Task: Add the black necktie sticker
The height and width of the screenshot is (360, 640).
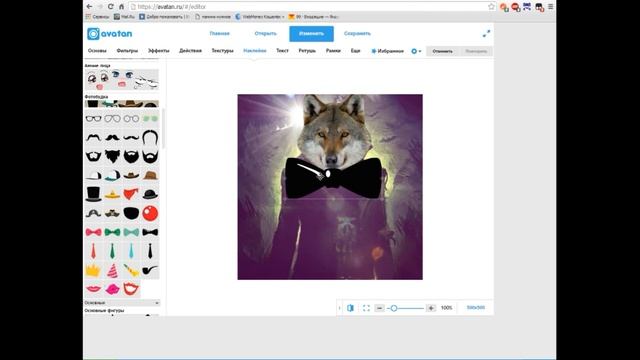Action: (x=150, y=251)
